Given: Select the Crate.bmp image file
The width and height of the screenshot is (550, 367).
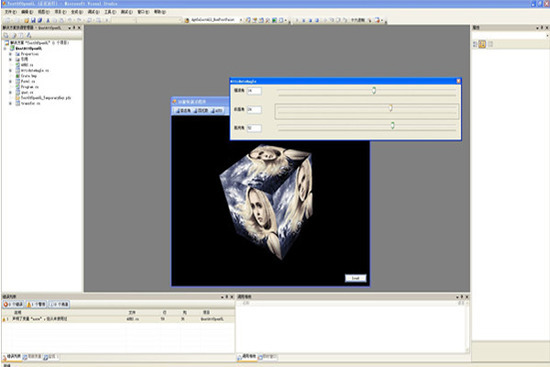Looking at the screenshot, I should coord(28,76).
